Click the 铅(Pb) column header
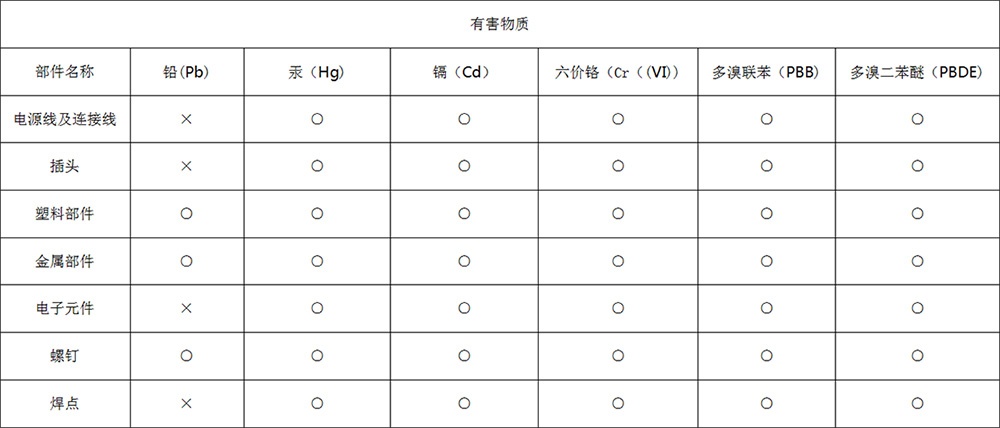Image resolution: width=1000 pixels, height=428 pixels. tap(186, 72)
